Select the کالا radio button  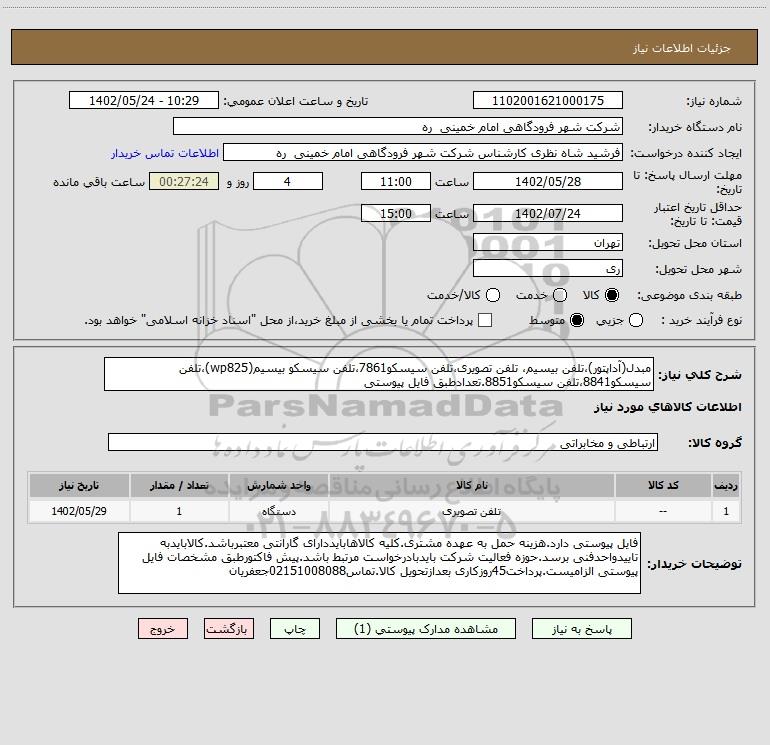612,295
